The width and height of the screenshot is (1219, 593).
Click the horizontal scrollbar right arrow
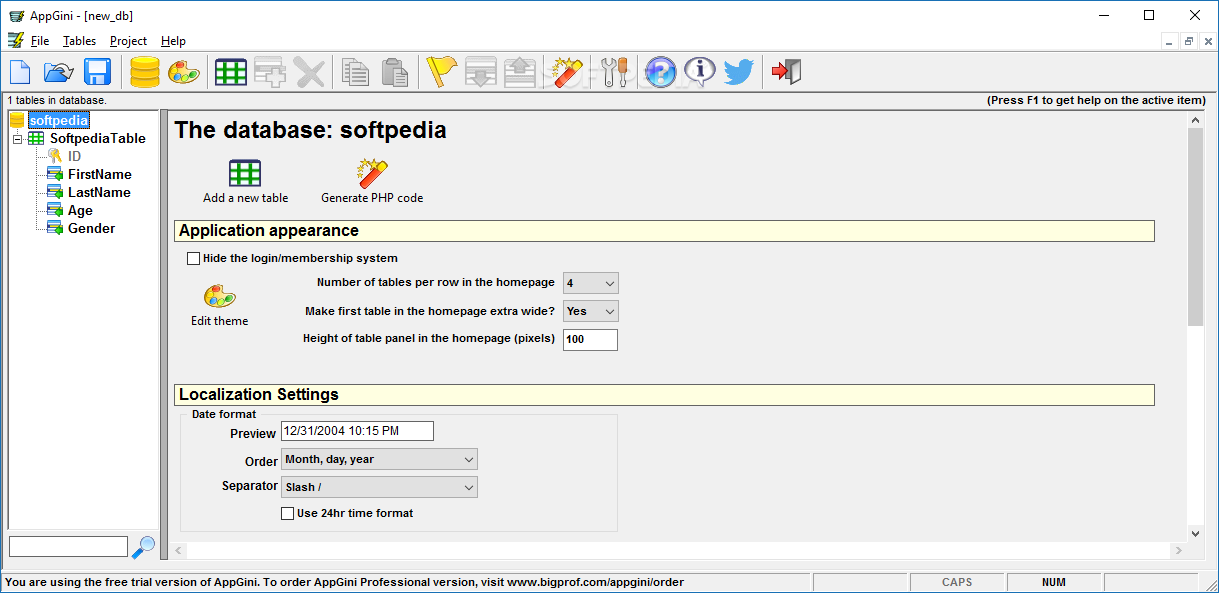(x=1178, y=551)
